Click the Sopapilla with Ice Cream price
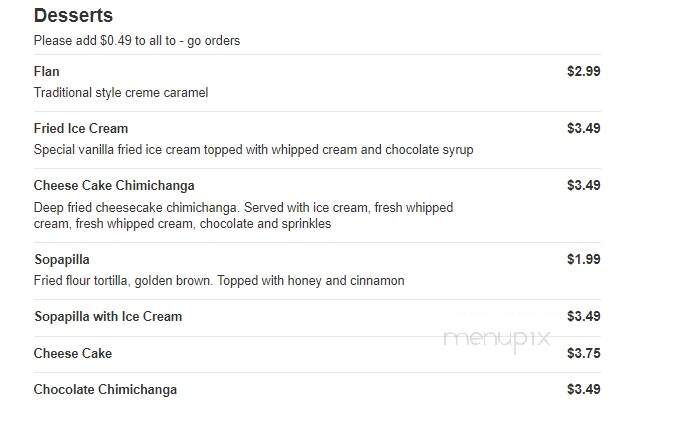The image size is (676, 421). 583,316
